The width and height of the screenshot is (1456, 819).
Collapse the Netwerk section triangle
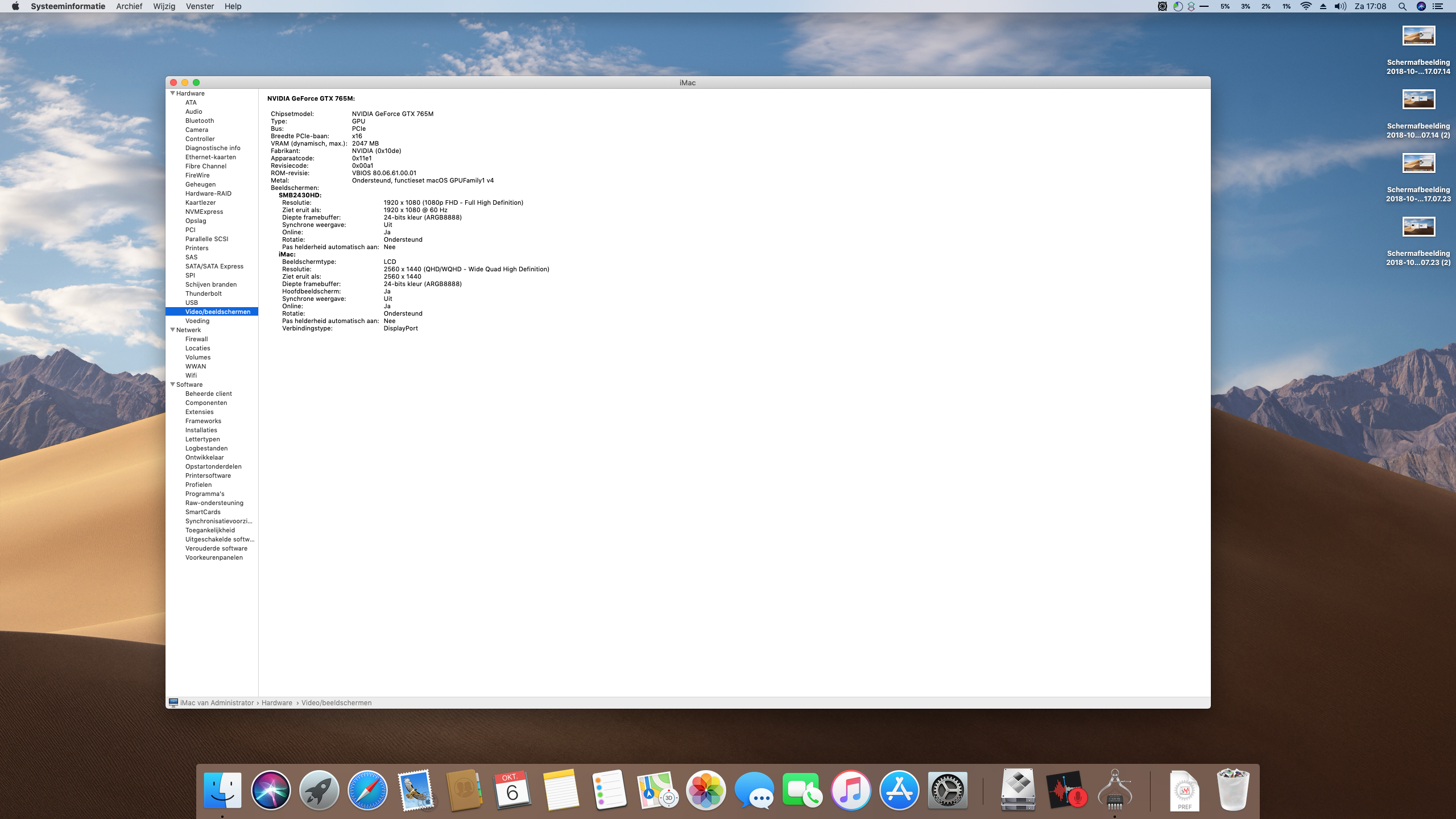(172, 330)
